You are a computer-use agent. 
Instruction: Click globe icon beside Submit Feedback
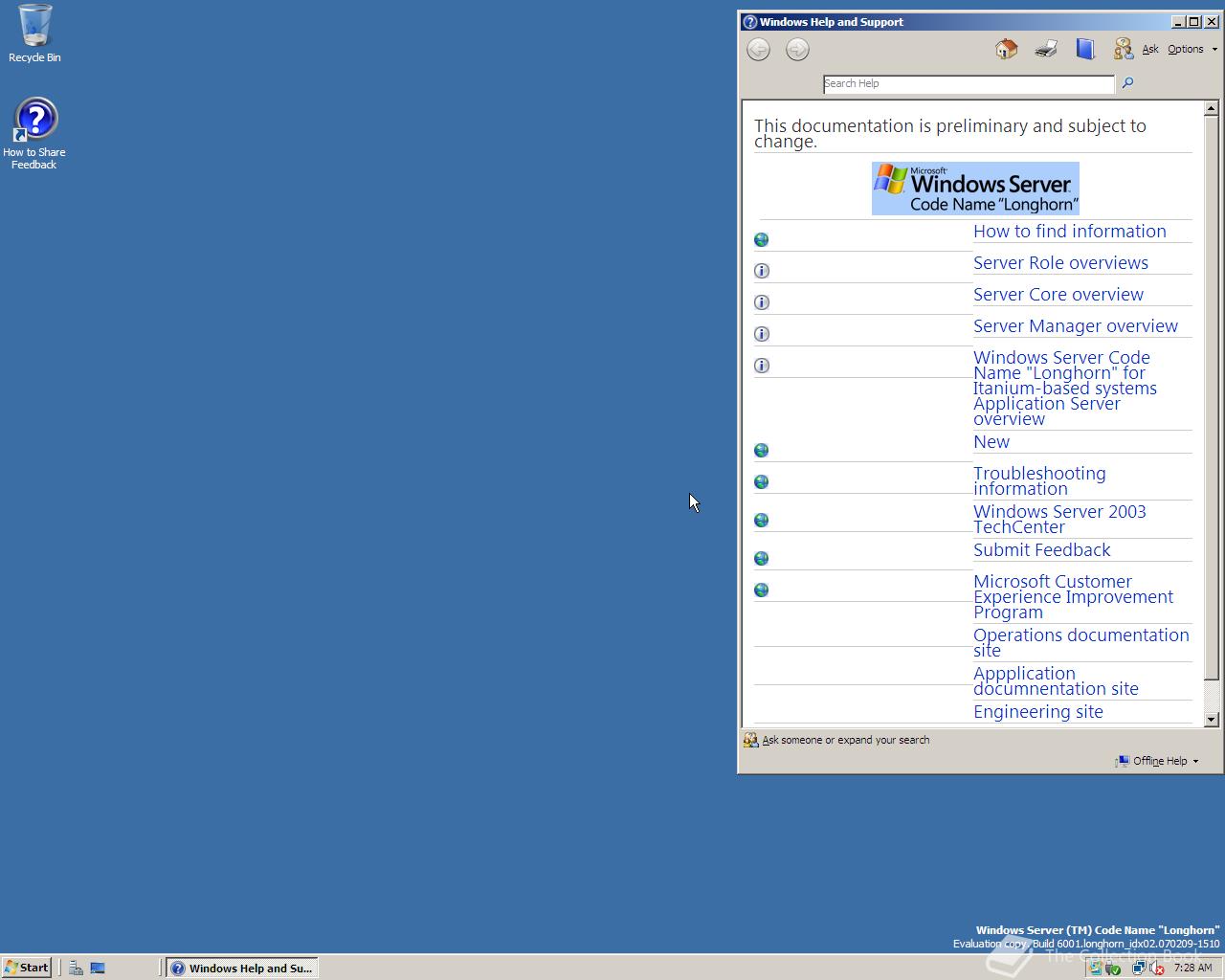[x=762, y=558]
